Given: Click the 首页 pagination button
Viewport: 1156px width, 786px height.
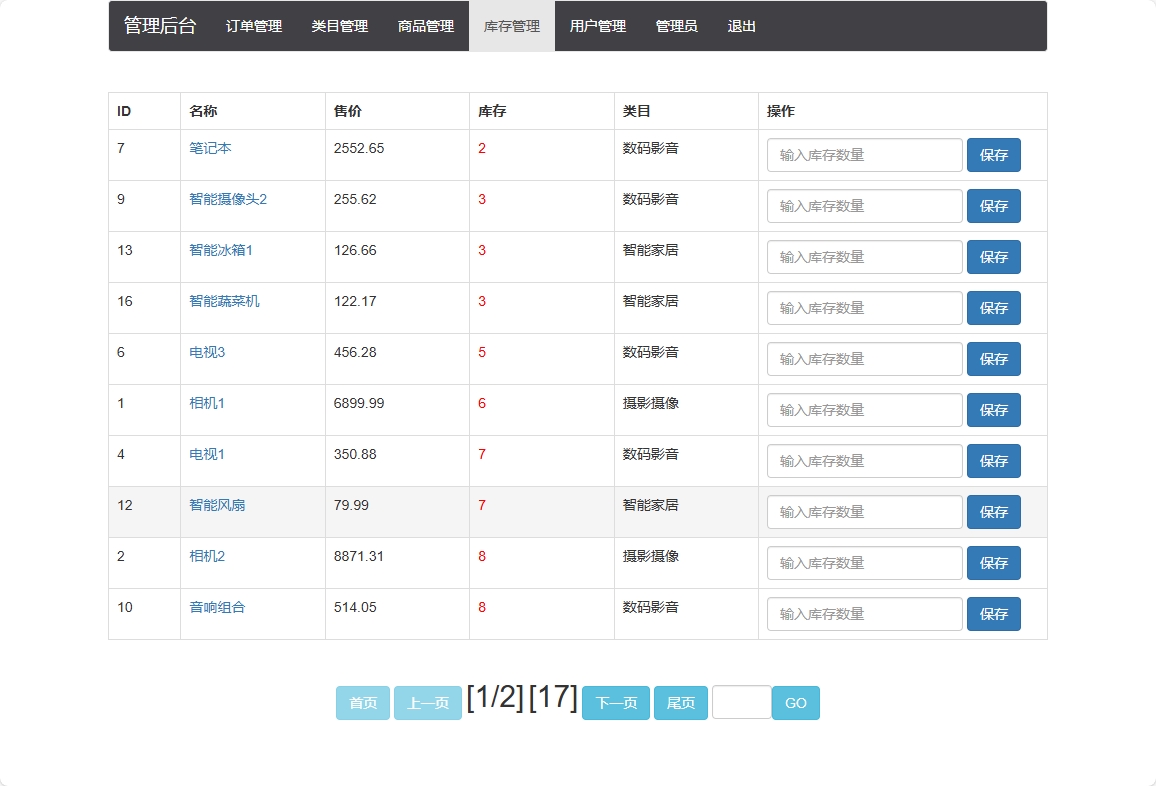Looking at the screenshot, I should click(362, 703).
